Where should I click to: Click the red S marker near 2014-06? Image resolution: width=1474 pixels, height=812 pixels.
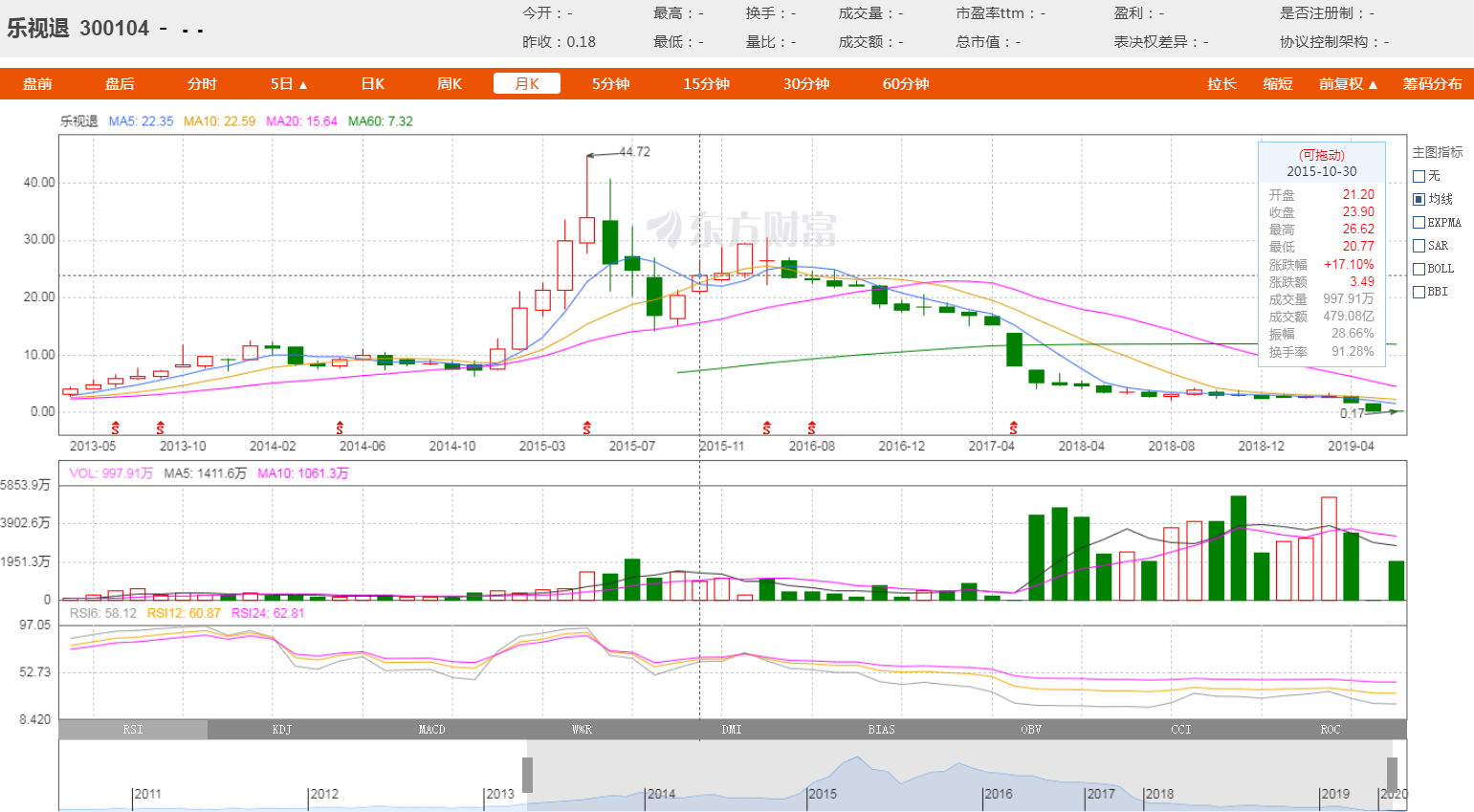[340, 428]
